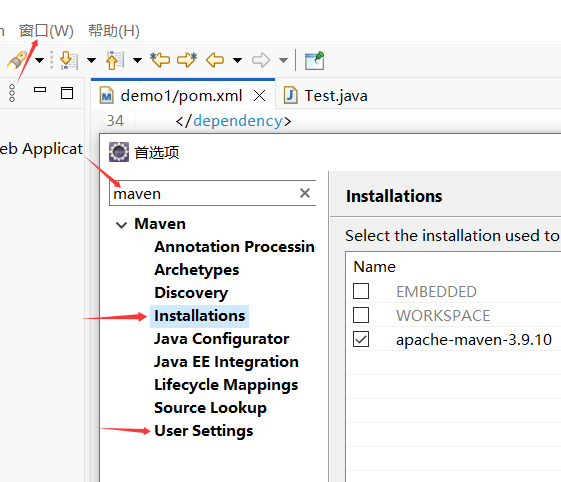
Task: Open the Next Annotation dropdown arrow
Action: pos(92,60)
